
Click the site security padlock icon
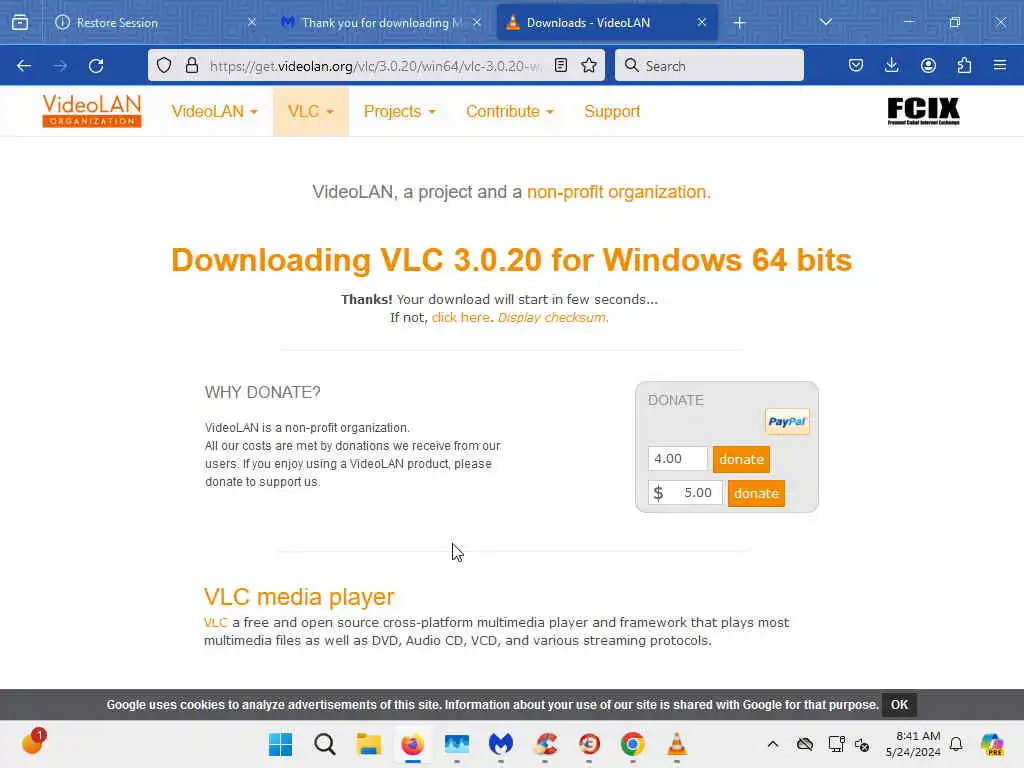click(191, 65)
